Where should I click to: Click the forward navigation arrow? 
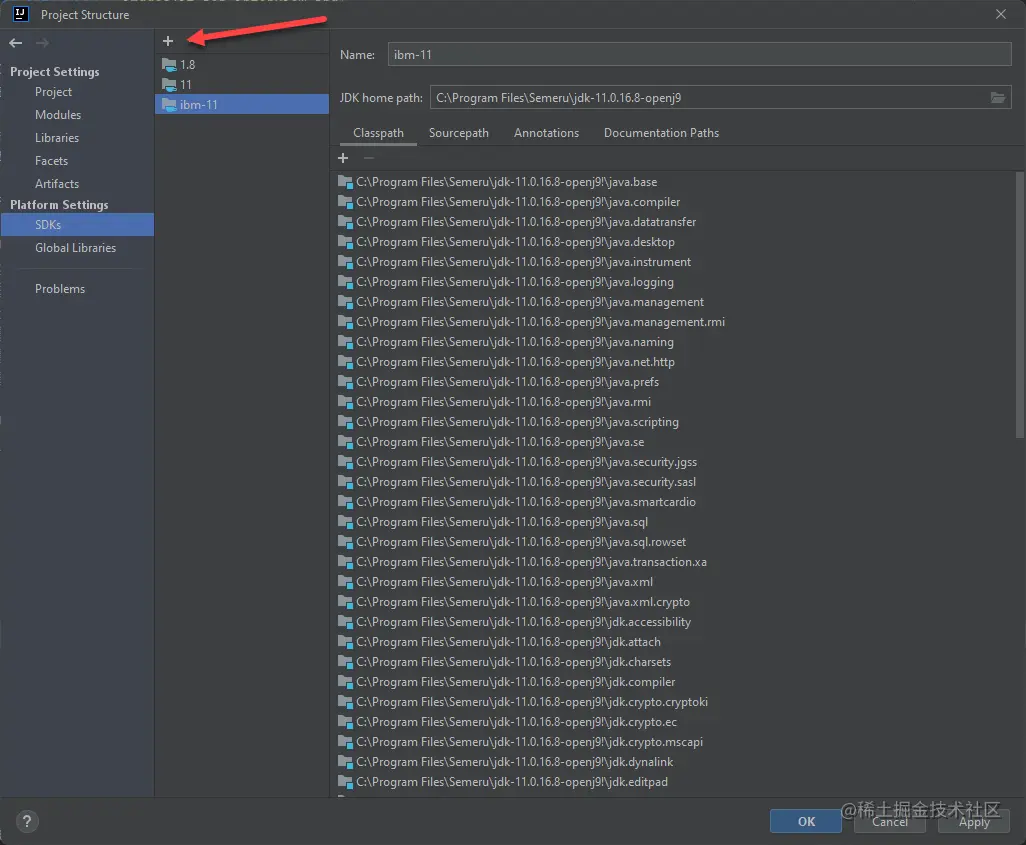click(x=43, y=43)
